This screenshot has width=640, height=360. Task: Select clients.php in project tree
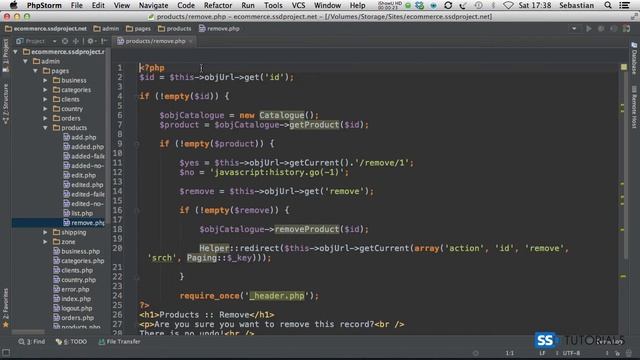73,270
